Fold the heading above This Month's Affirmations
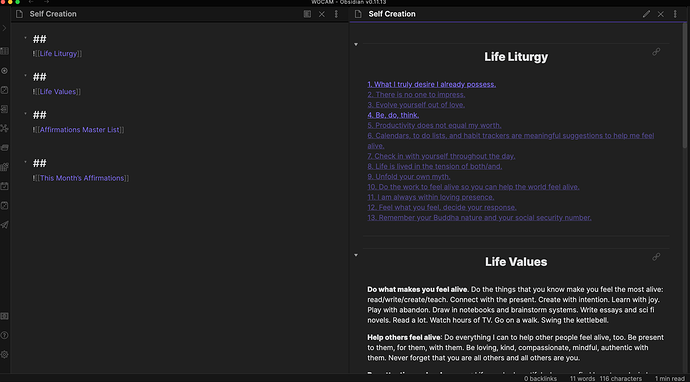Screen dimensions: 690x382 (x=25, y=162)
